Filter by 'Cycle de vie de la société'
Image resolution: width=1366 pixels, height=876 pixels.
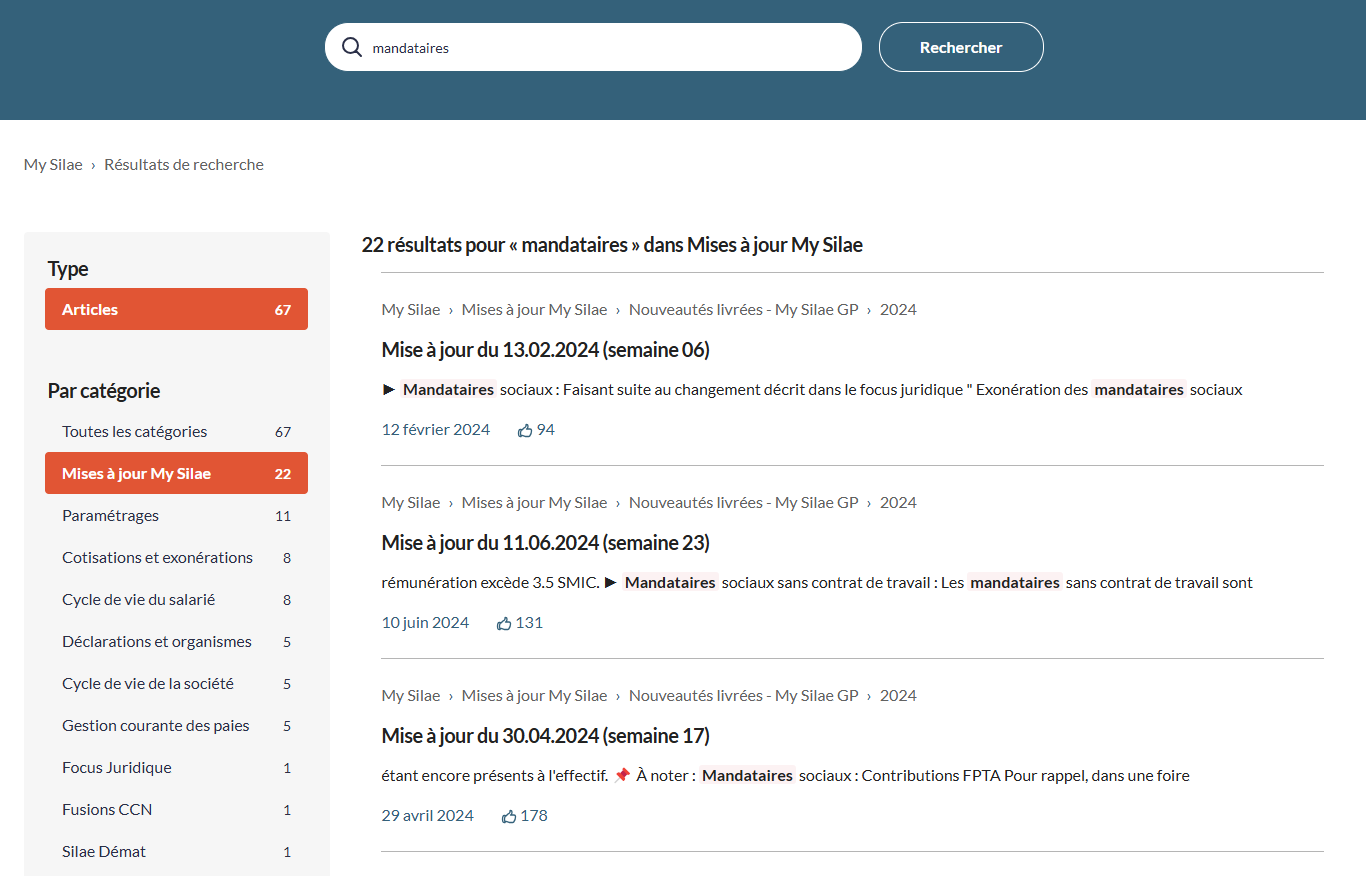(x=176, y=684)
